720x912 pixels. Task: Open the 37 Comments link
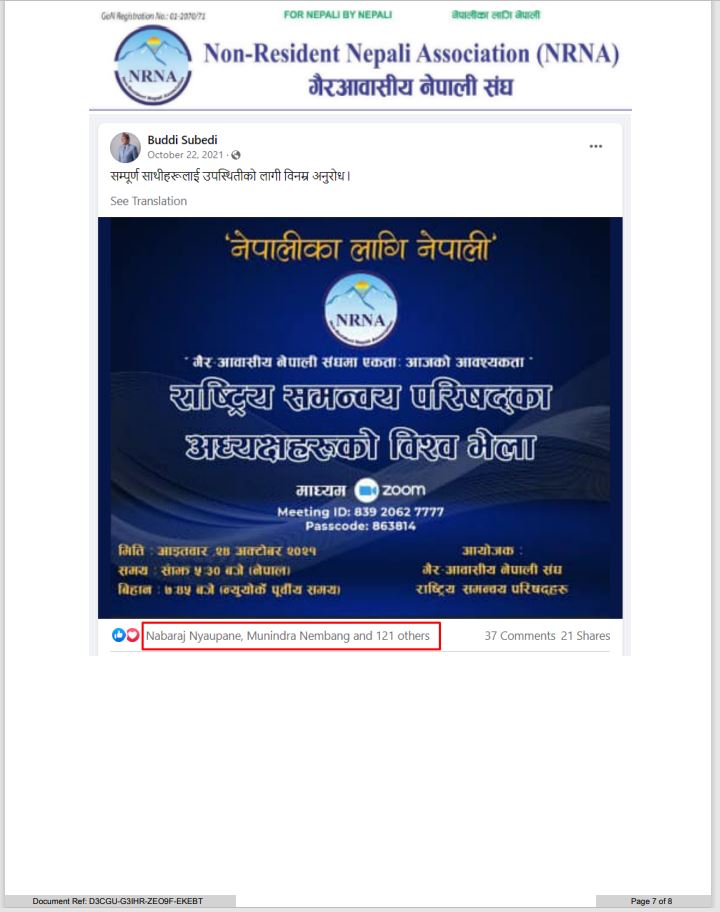point(520,636)
